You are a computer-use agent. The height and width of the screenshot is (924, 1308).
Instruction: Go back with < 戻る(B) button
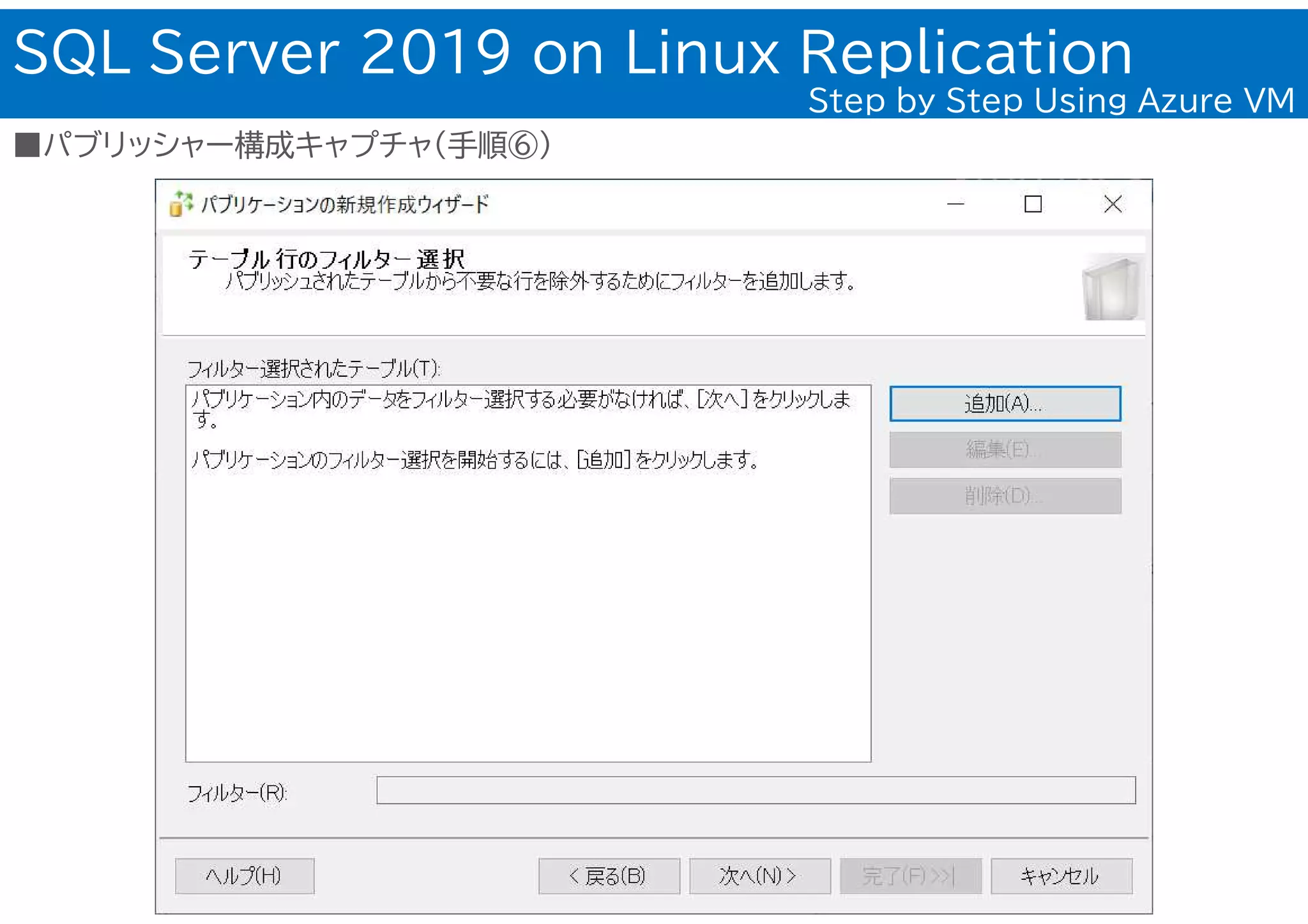609,875
